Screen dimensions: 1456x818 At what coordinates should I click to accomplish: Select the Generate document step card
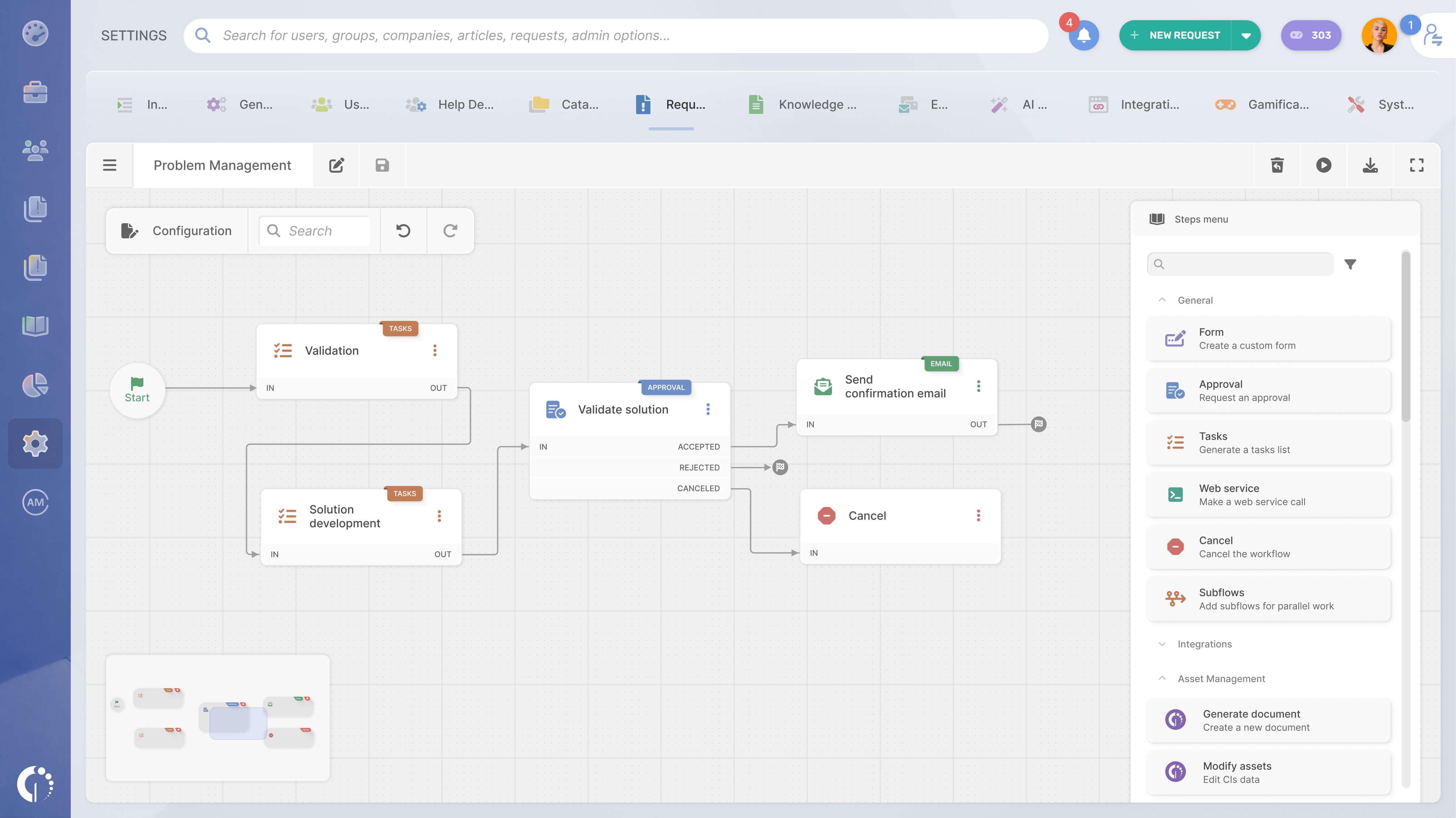tap(1268, 721)
